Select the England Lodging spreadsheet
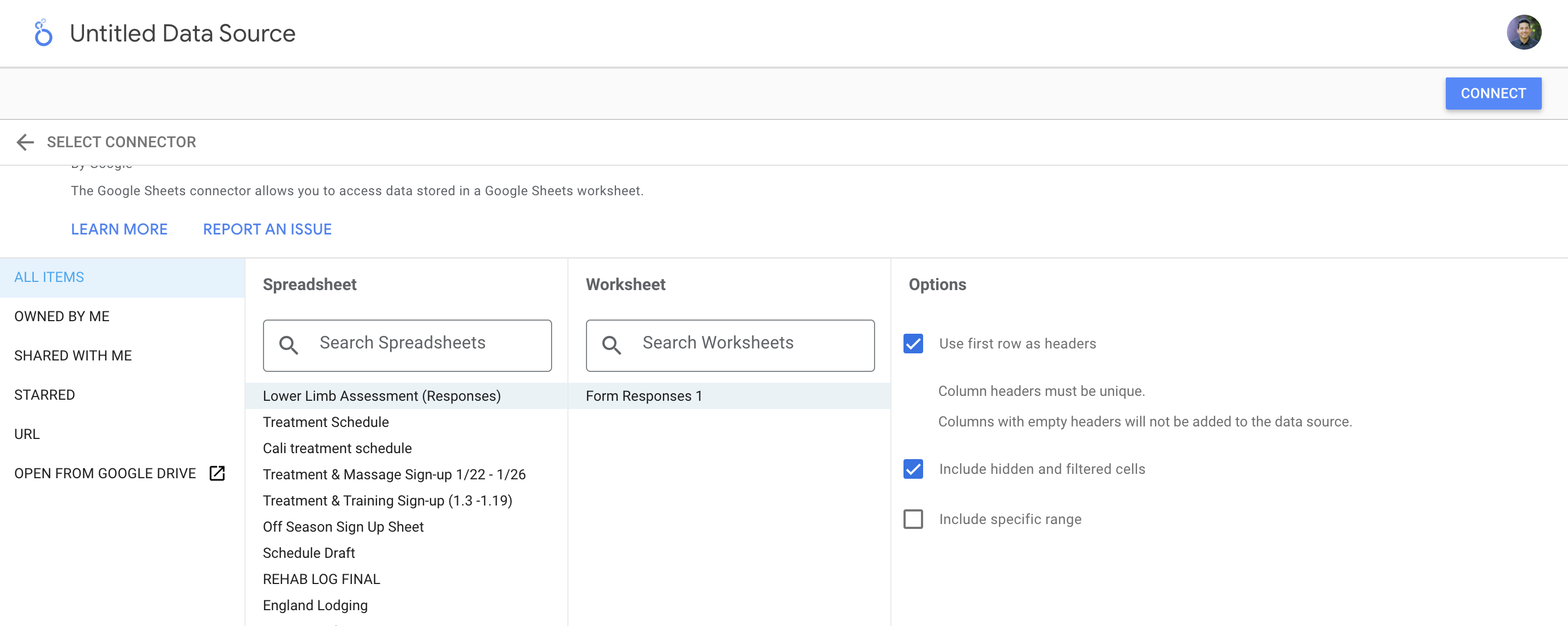The image size is (1568, 626). (406, 605)
